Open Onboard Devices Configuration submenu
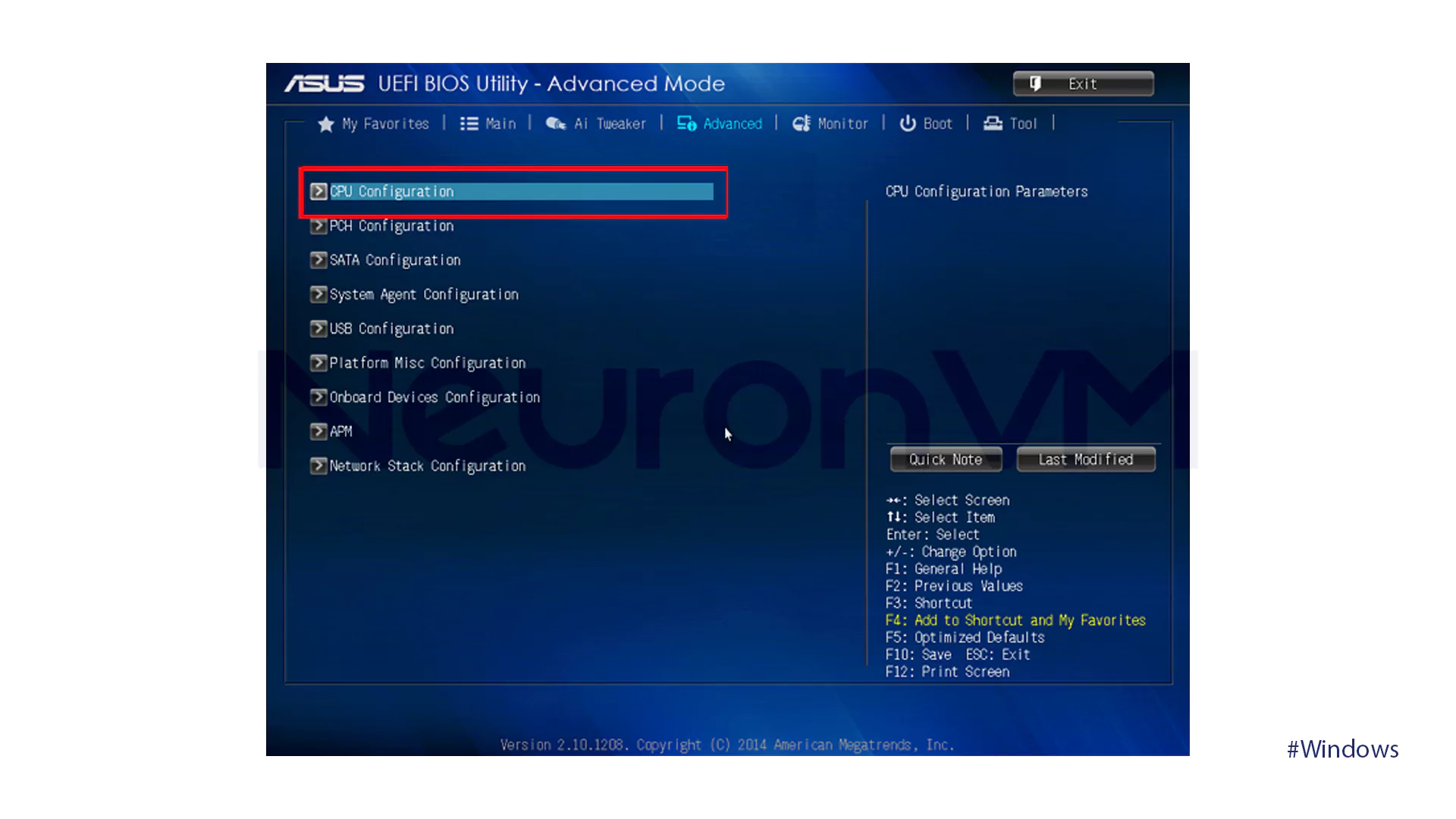Image resolution: width=1456 pixels, height=819 pixels. point(425,397)
